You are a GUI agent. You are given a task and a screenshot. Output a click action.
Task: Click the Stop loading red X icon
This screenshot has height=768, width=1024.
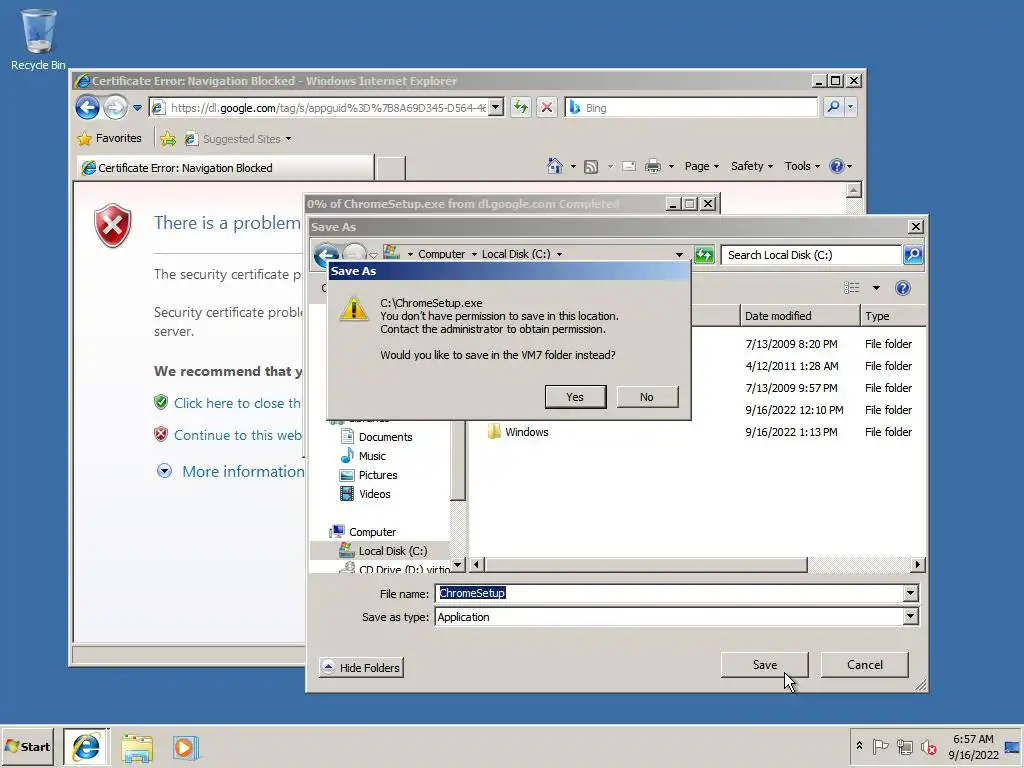(547, 107)
